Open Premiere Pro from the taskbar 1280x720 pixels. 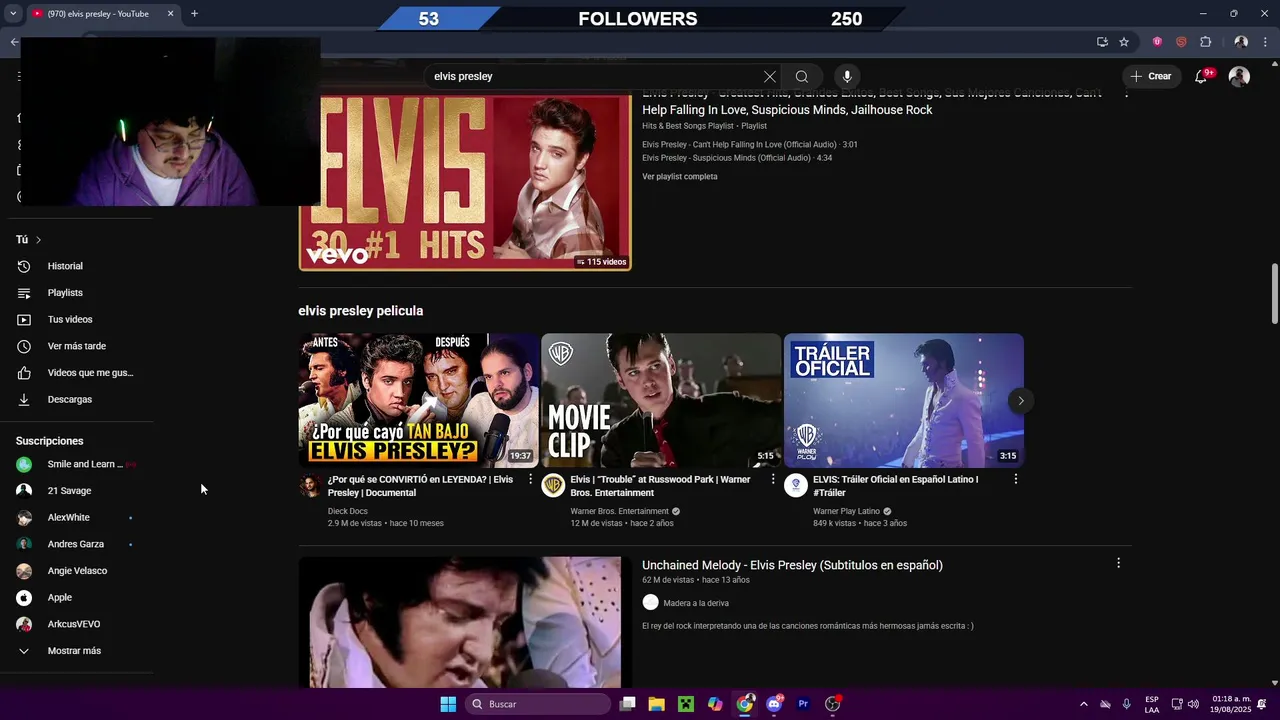click(x=803, y=704)
